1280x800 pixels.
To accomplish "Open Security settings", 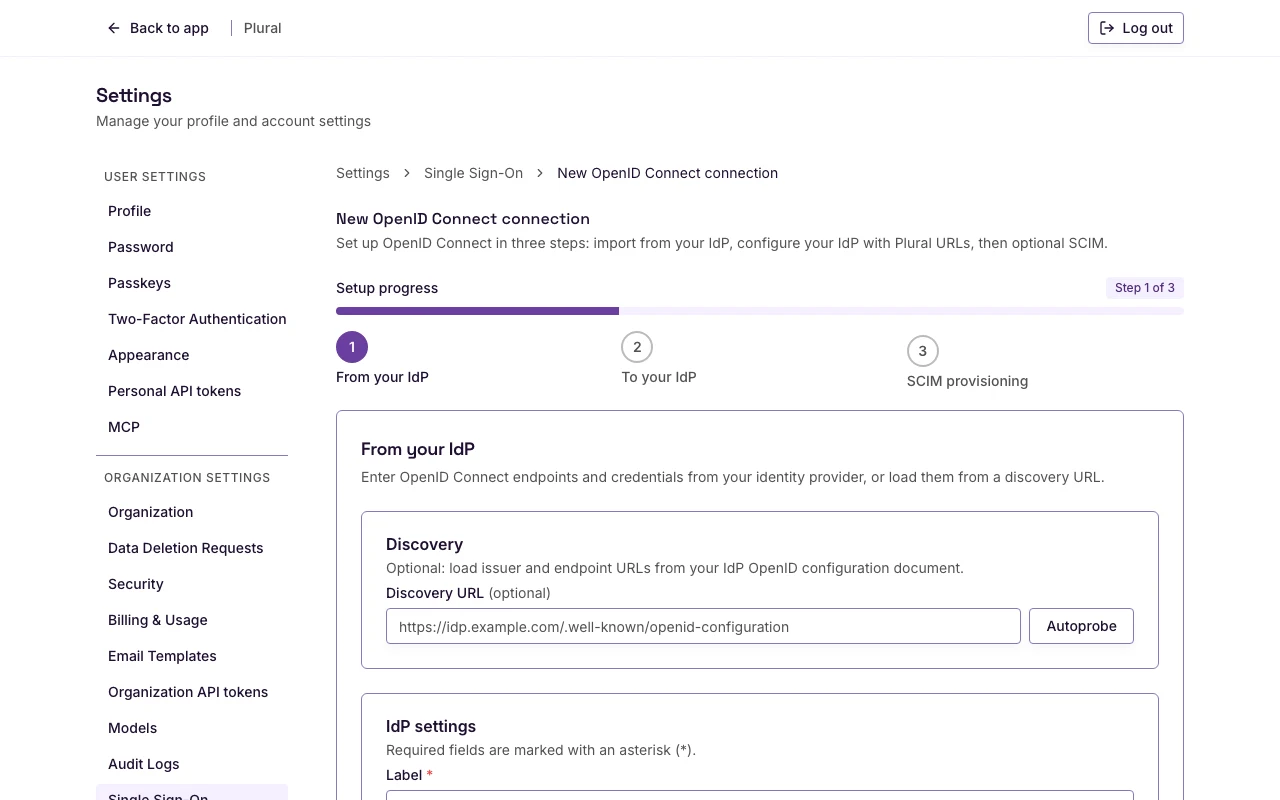I will 192,584.
